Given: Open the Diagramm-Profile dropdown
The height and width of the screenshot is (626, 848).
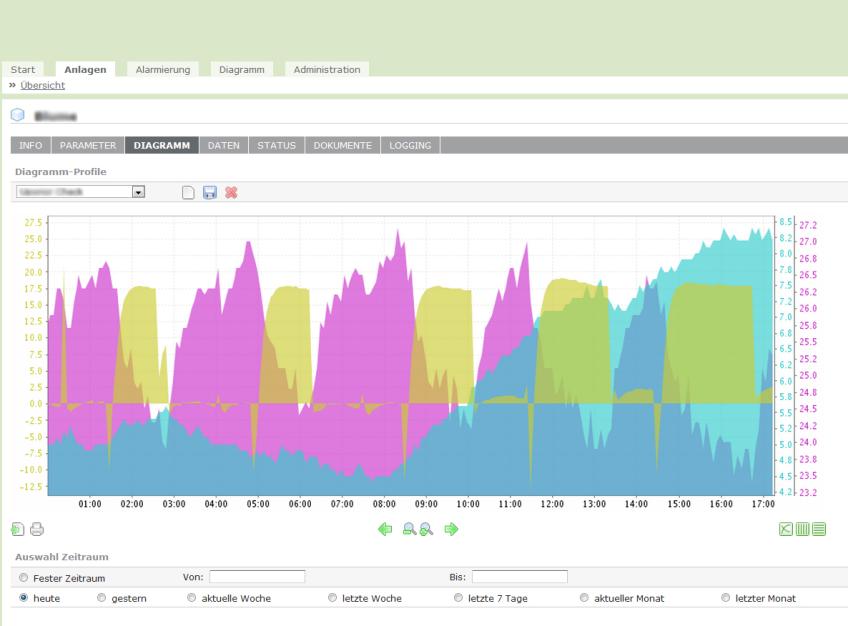Looking at the screenshot, I should click(139, 190).
